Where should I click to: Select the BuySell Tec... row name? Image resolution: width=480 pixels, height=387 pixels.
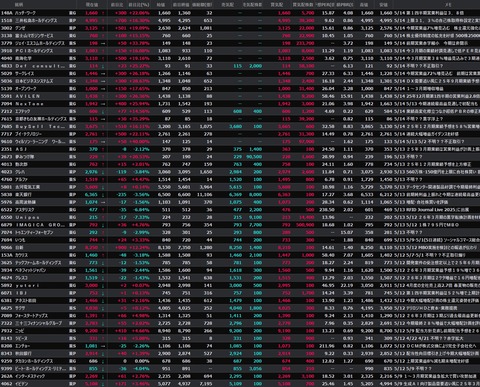[40, 127]
